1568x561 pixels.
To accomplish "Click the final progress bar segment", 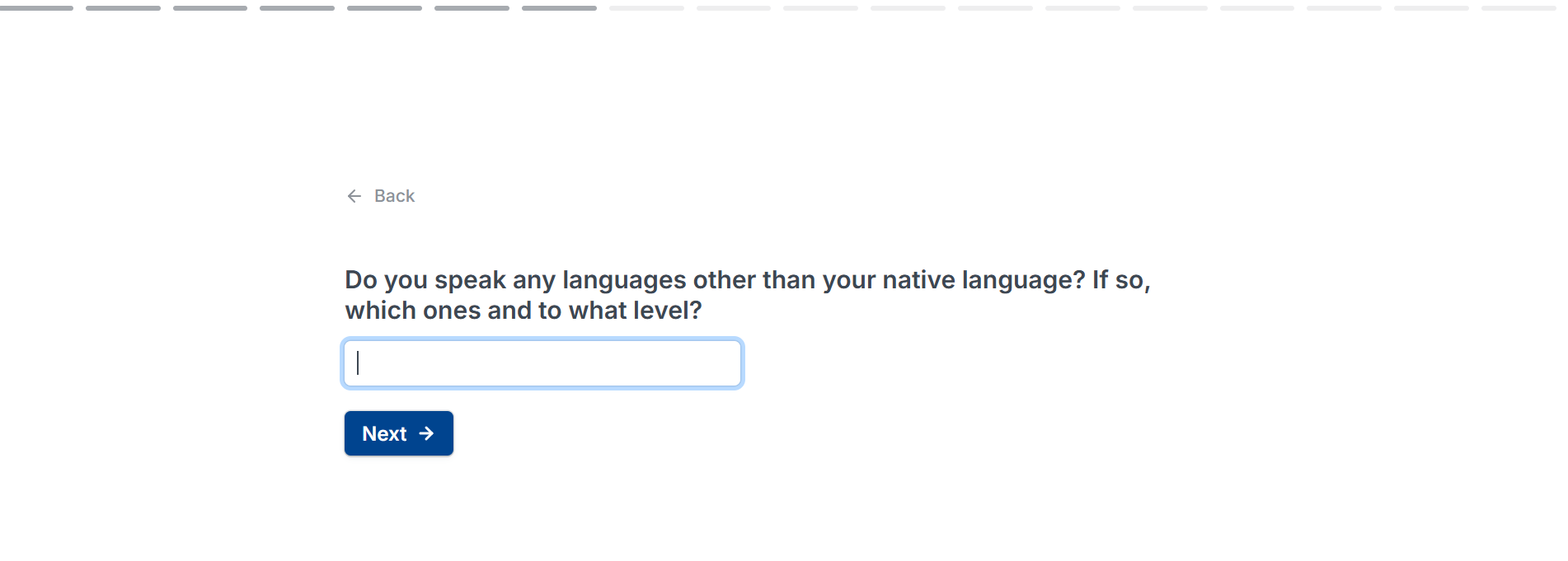I will (x=1519, y=8).
